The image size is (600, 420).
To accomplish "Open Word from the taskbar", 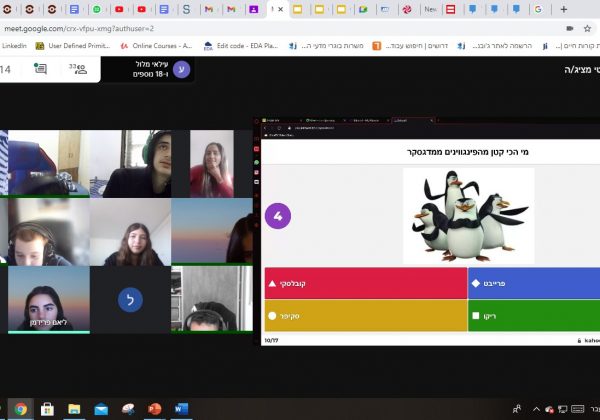I will point(181,409).
